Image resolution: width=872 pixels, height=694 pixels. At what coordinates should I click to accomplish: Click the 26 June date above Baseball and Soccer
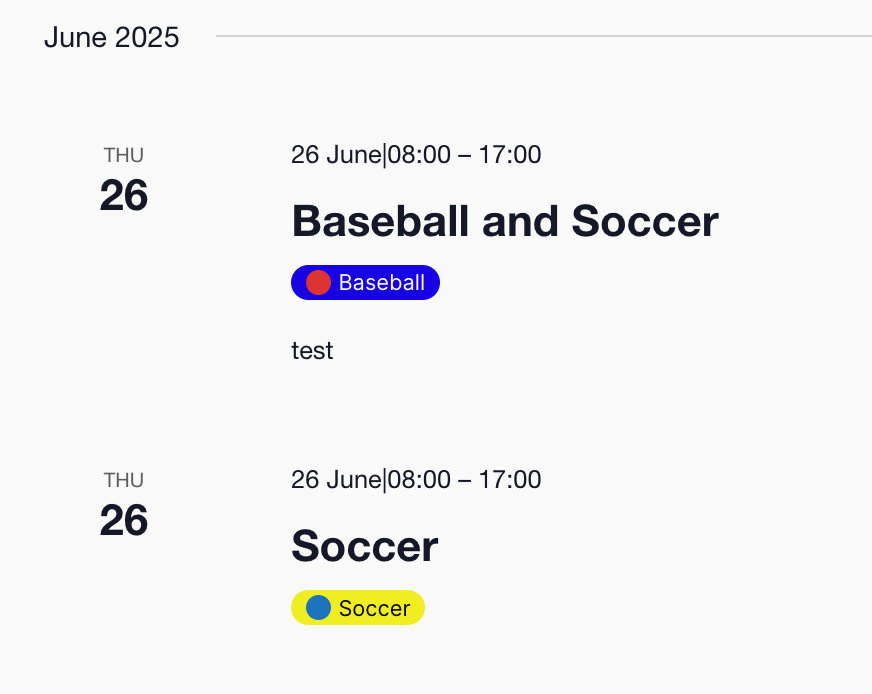click(336, 155)
